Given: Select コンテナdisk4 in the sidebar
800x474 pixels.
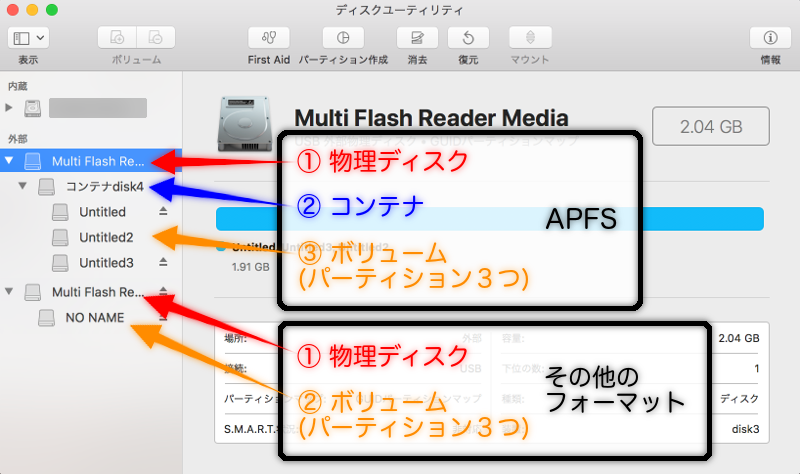Looking at the screenshot, I should point(105,187).
